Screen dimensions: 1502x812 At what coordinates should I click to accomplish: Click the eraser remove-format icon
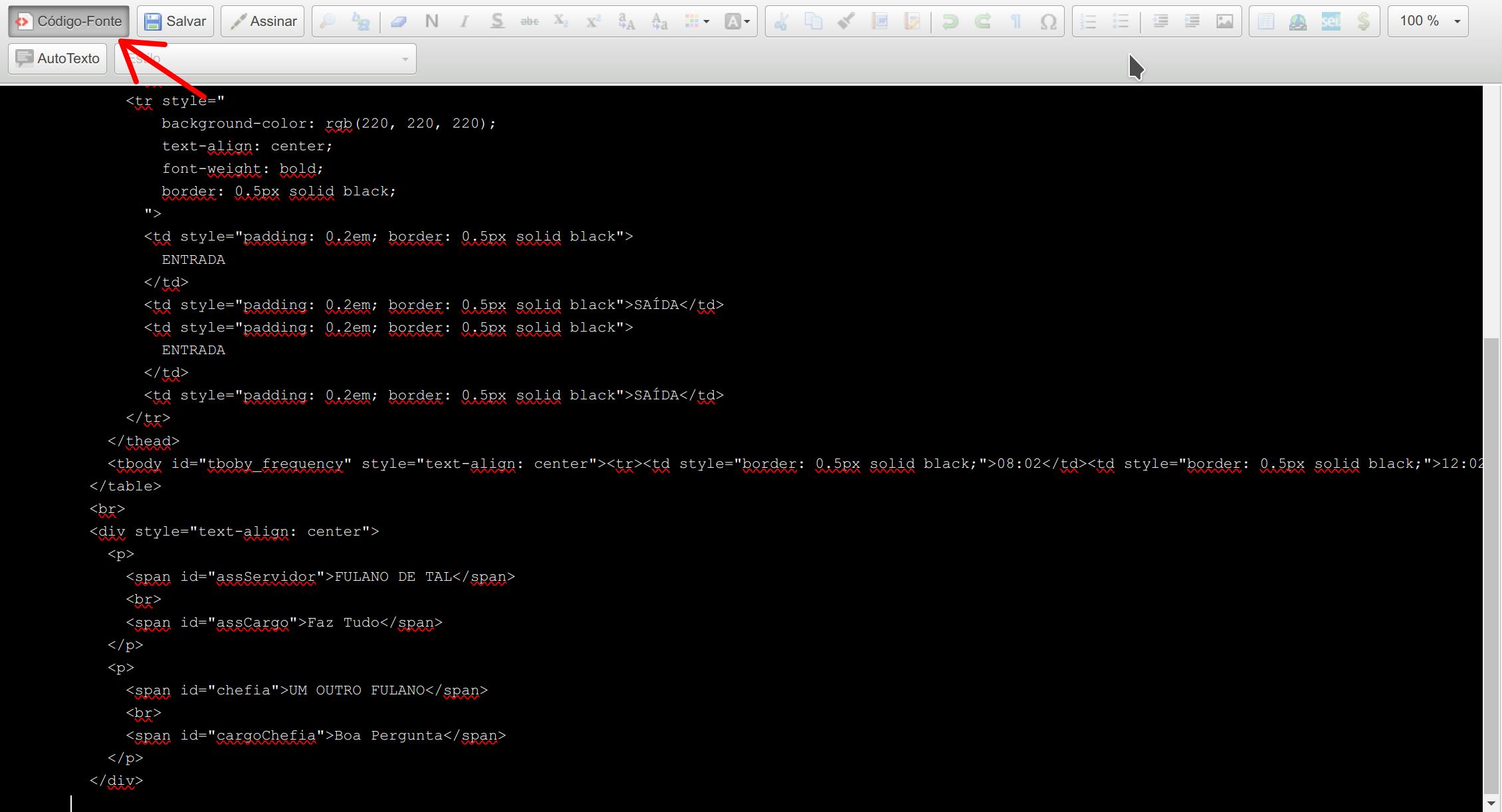pyautogui.click(x=399, y=21)
